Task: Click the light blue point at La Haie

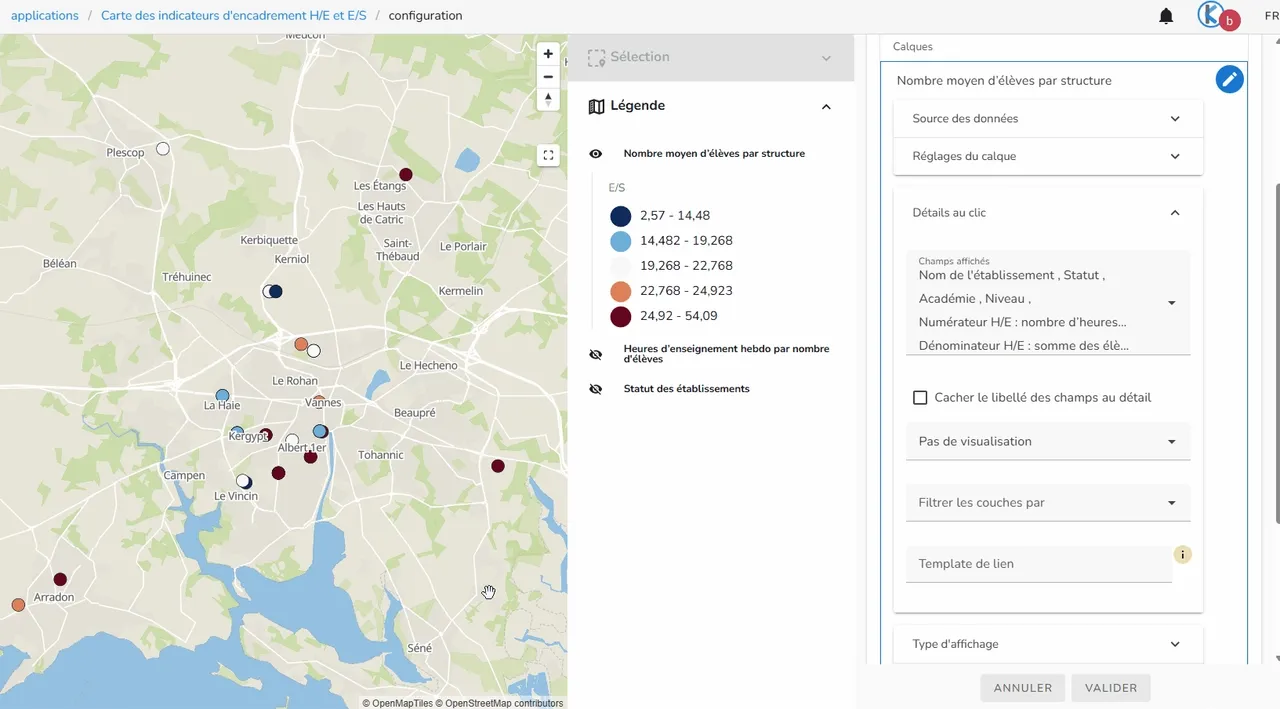Action: tap(223, 396)
